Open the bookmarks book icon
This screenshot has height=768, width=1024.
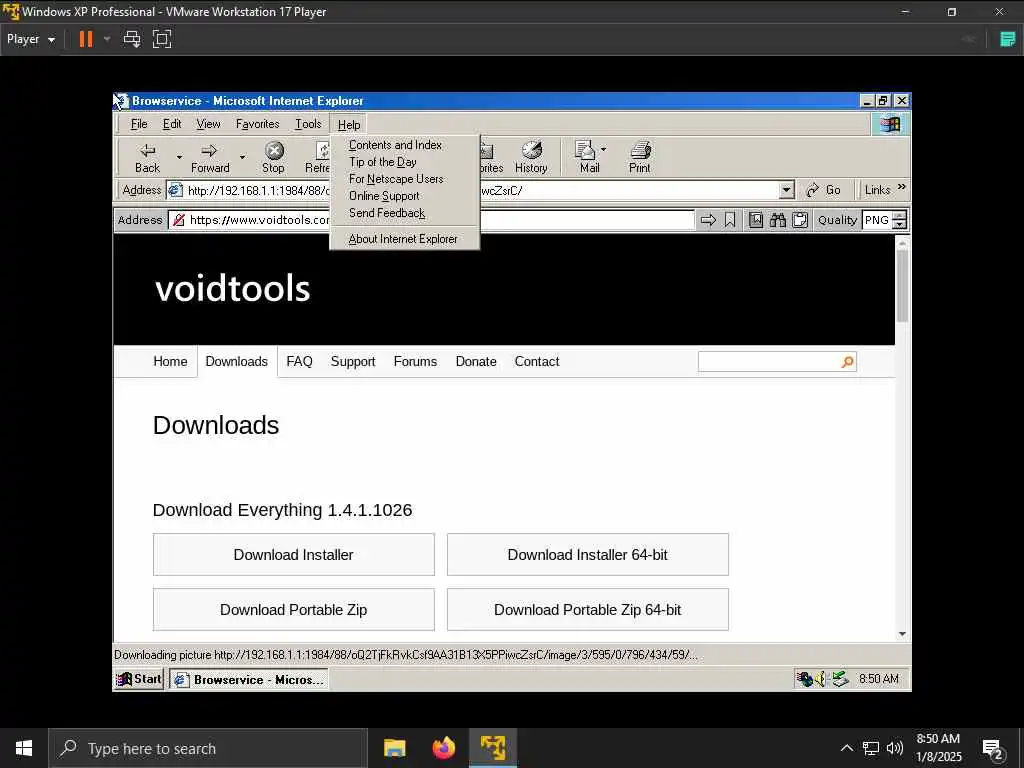(756, 220)
